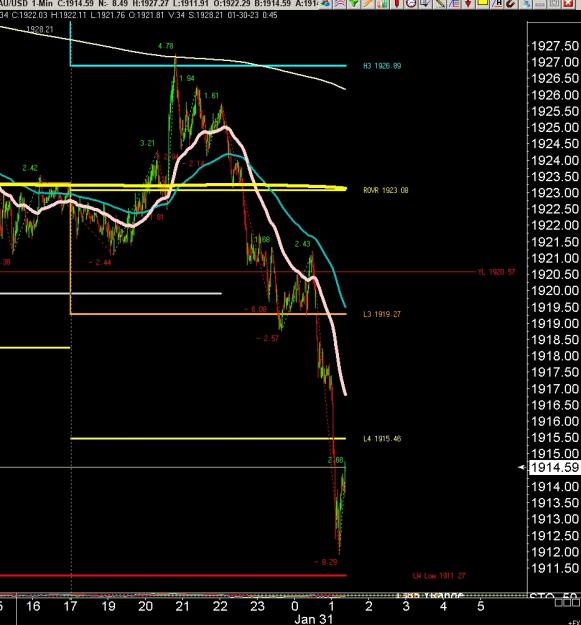This screenshot has width=581, height=625.
Task: Click the 3.21 swing label
Action: coord(147,143)
